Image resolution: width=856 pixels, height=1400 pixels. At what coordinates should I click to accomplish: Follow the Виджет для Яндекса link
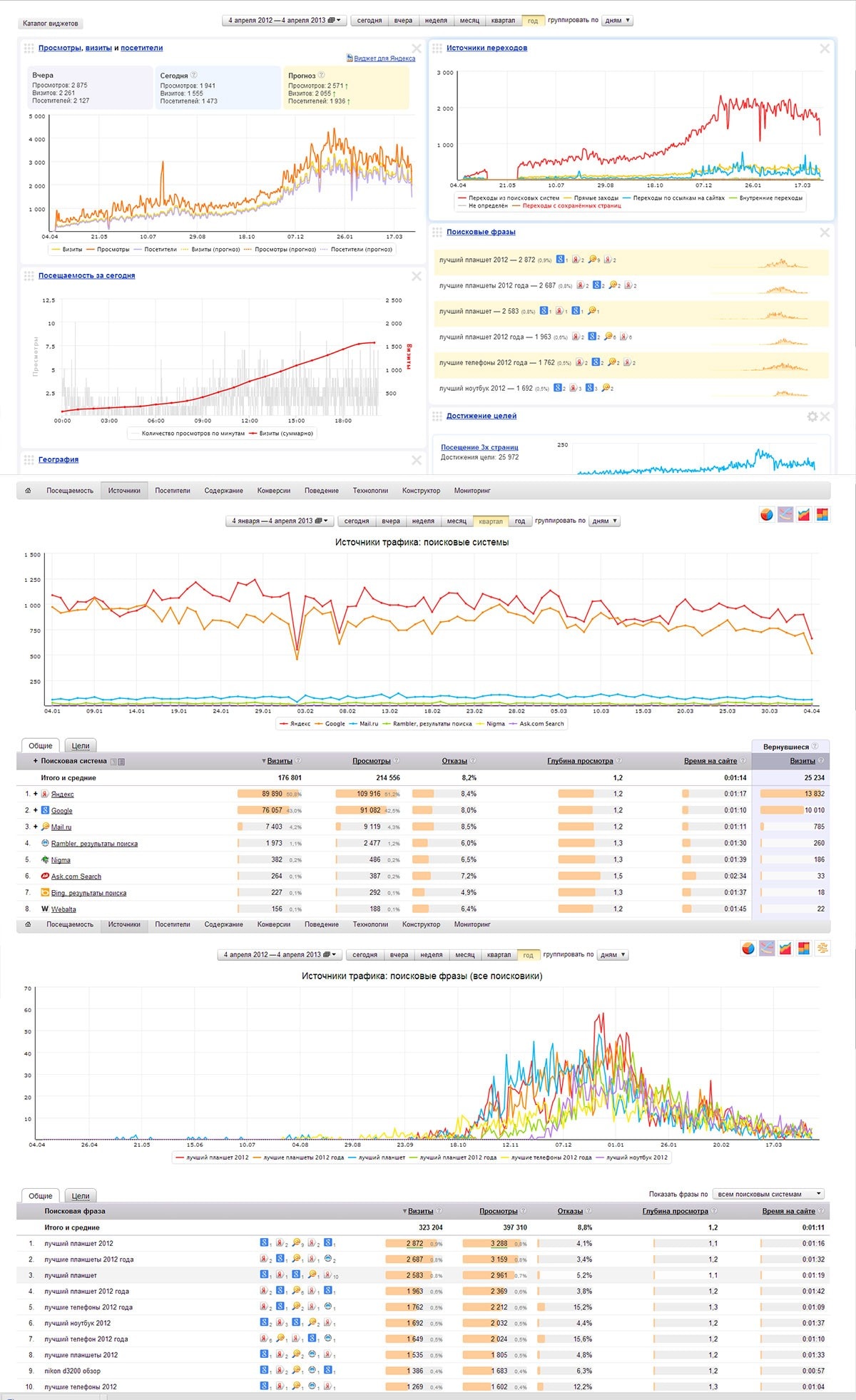[x=384, y=58]
